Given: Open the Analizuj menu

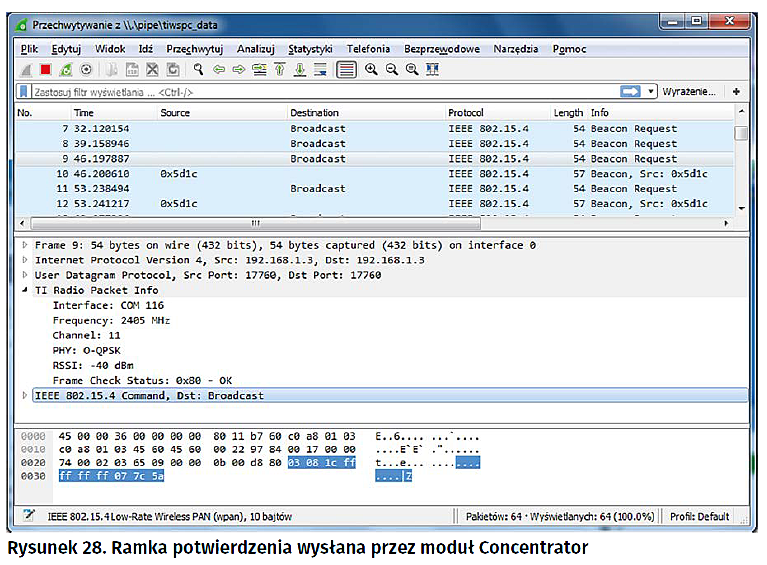Looking at the screenshot, I should pos(255,49).
